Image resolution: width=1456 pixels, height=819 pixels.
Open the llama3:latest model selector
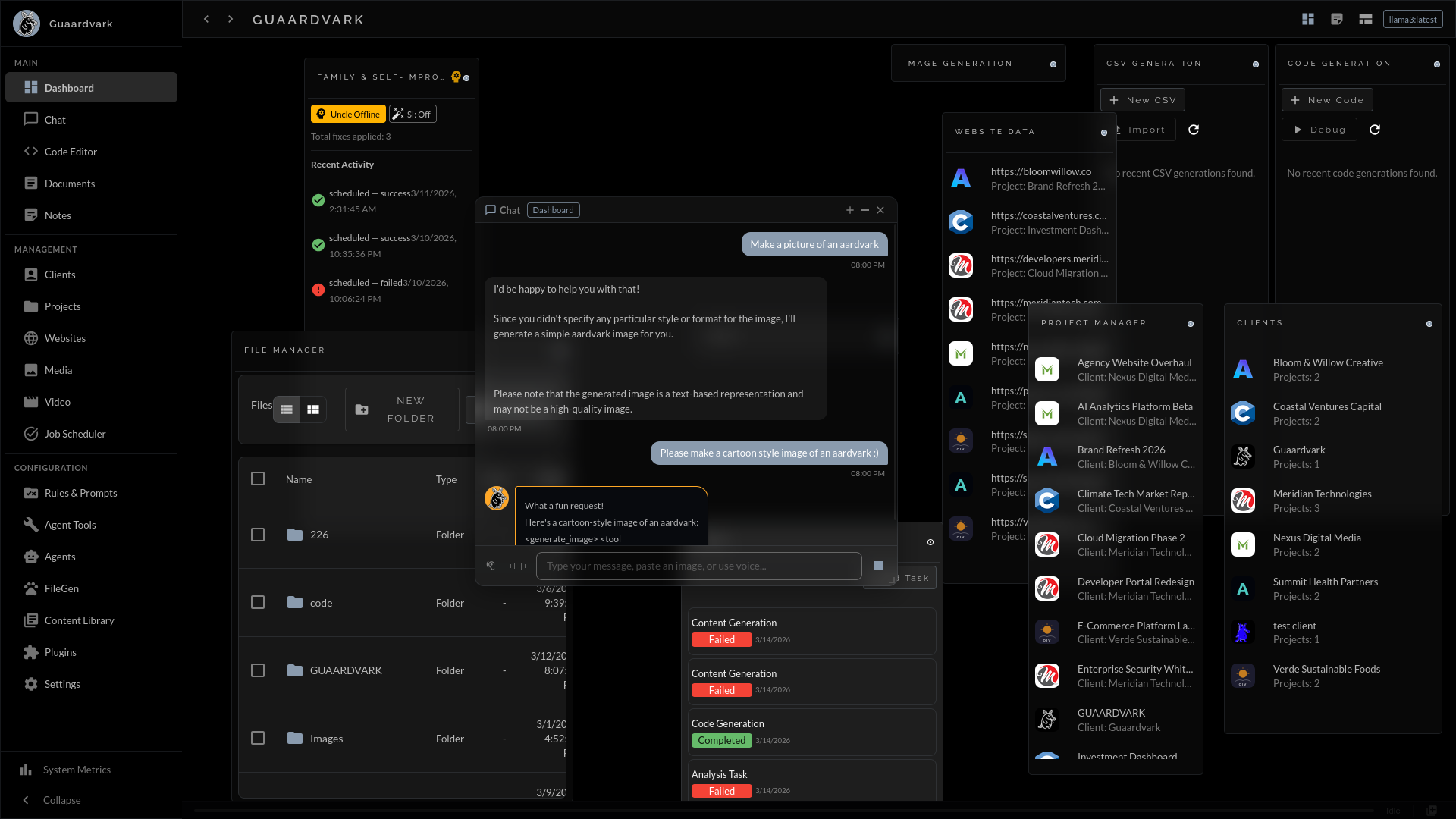(x=1413, y=19)
